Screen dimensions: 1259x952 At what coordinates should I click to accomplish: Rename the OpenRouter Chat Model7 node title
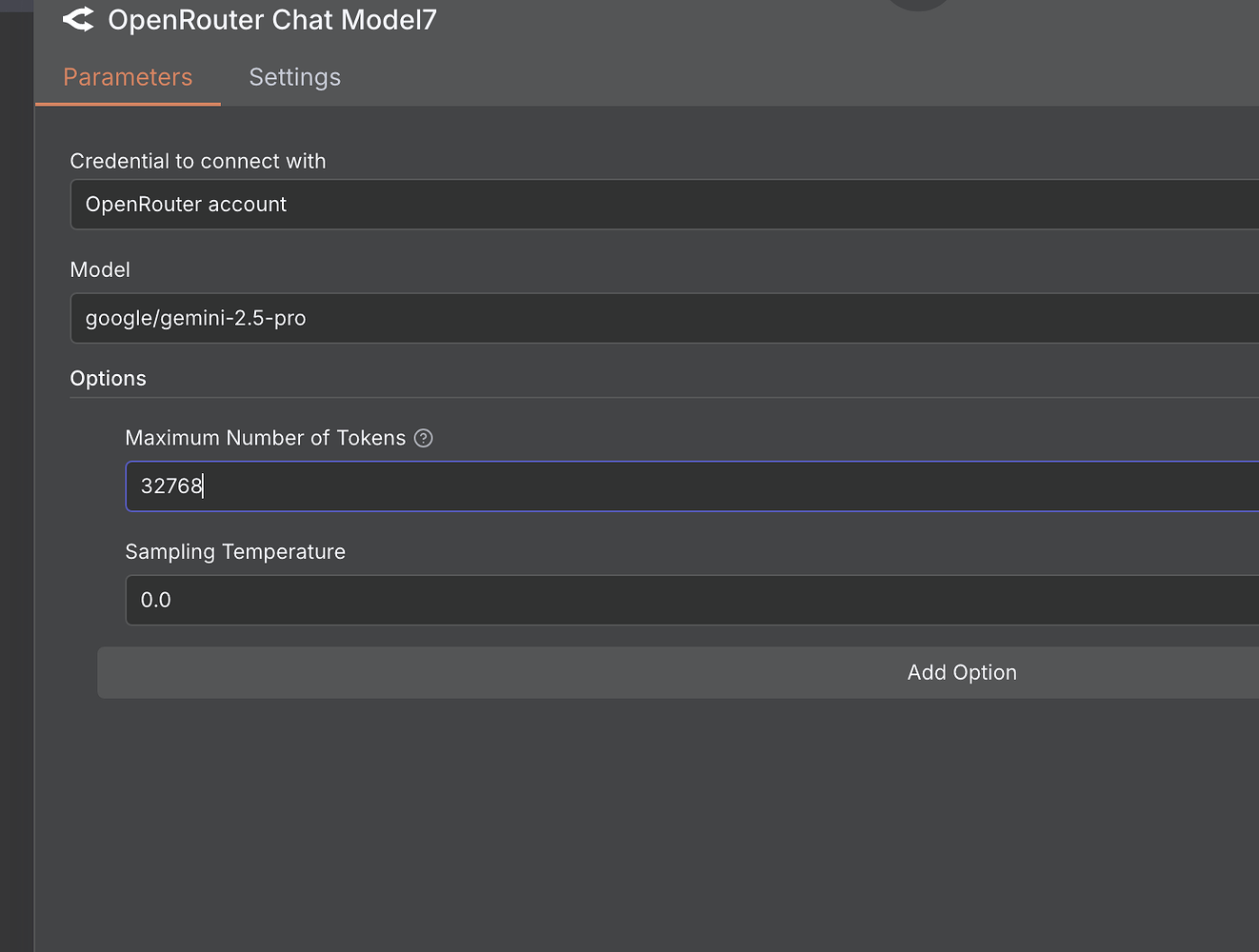(272, 19)
